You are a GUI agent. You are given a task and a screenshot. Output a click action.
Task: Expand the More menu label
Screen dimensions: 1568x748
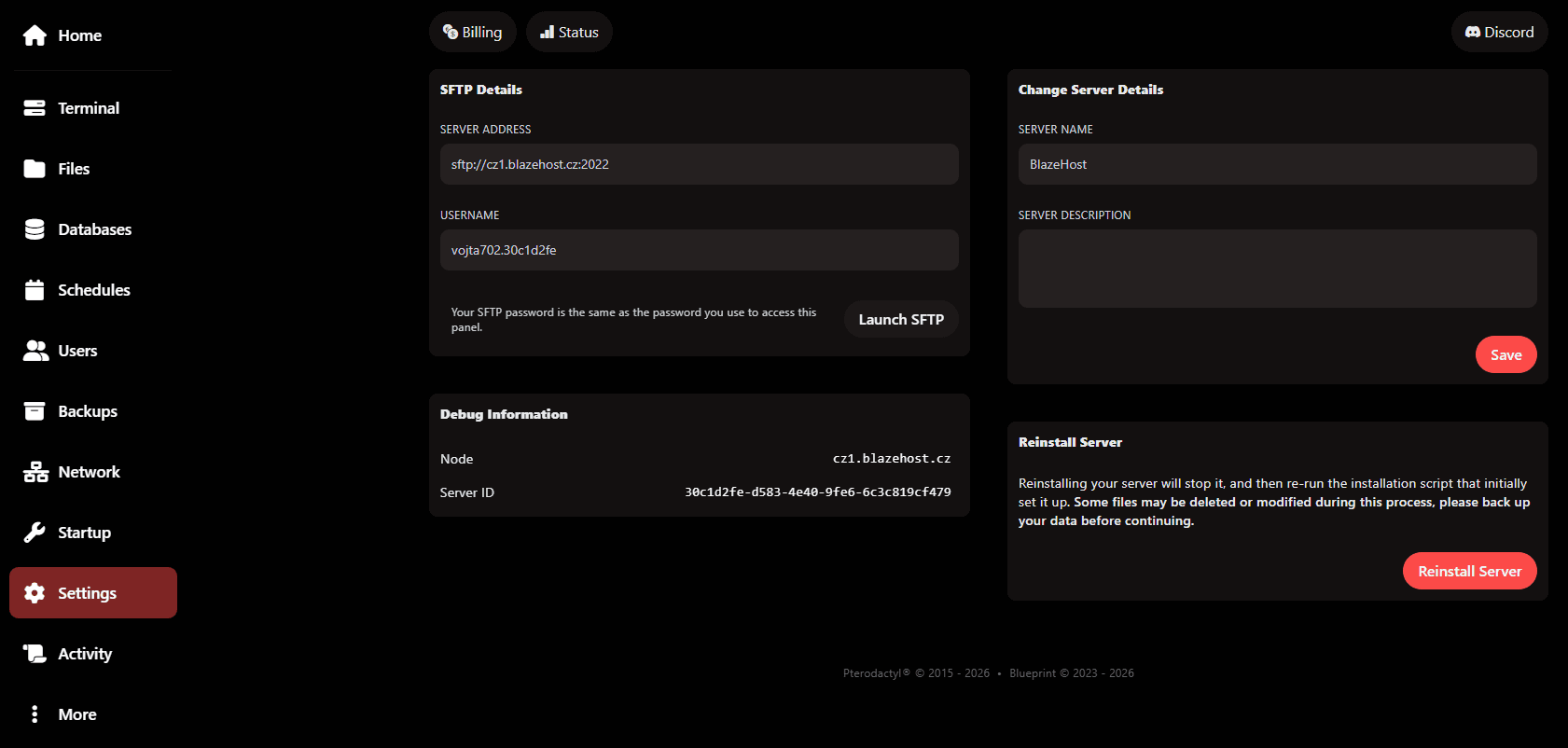coord(77,714)
